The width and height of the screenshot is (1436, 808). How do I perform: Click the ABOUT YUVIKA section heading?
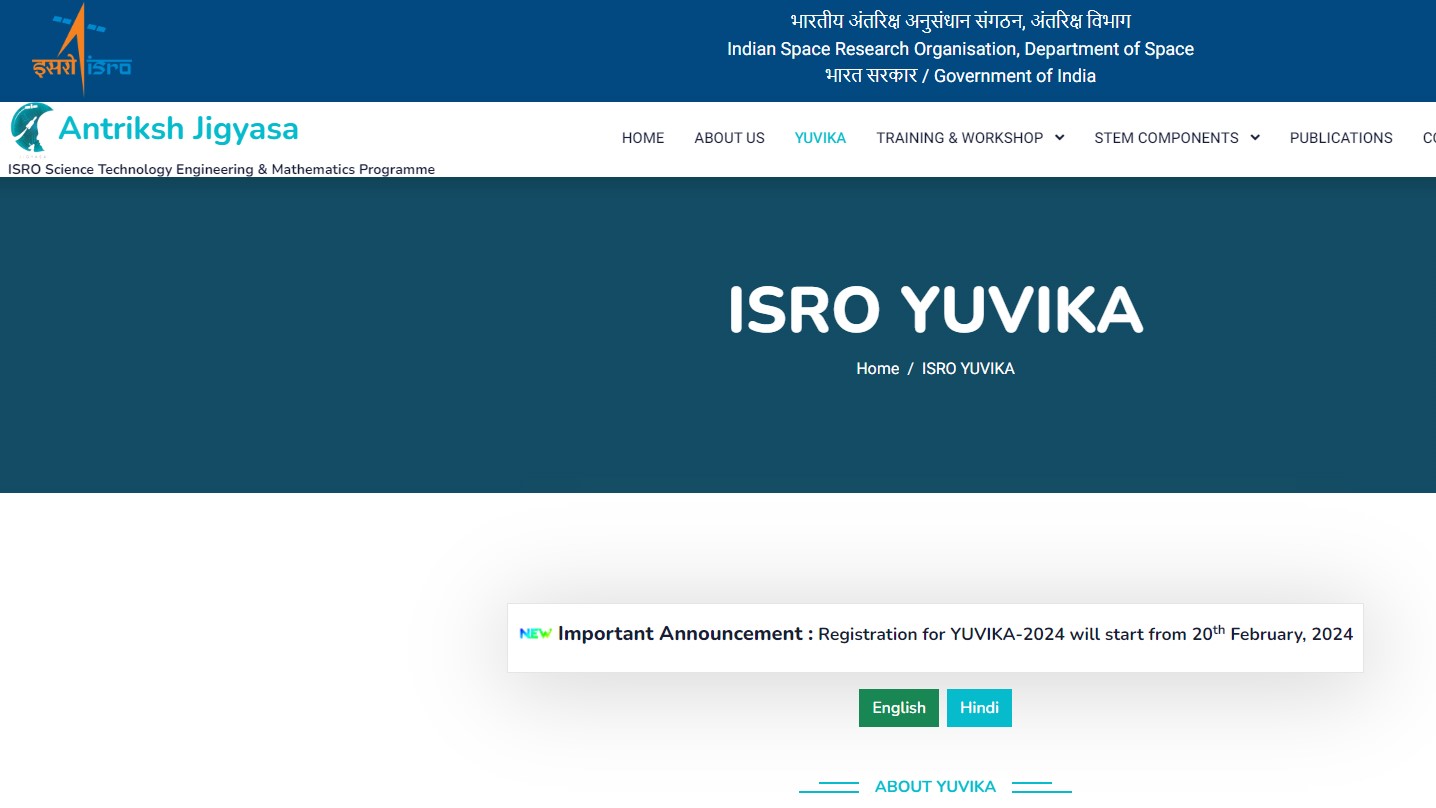coord(935,786)
